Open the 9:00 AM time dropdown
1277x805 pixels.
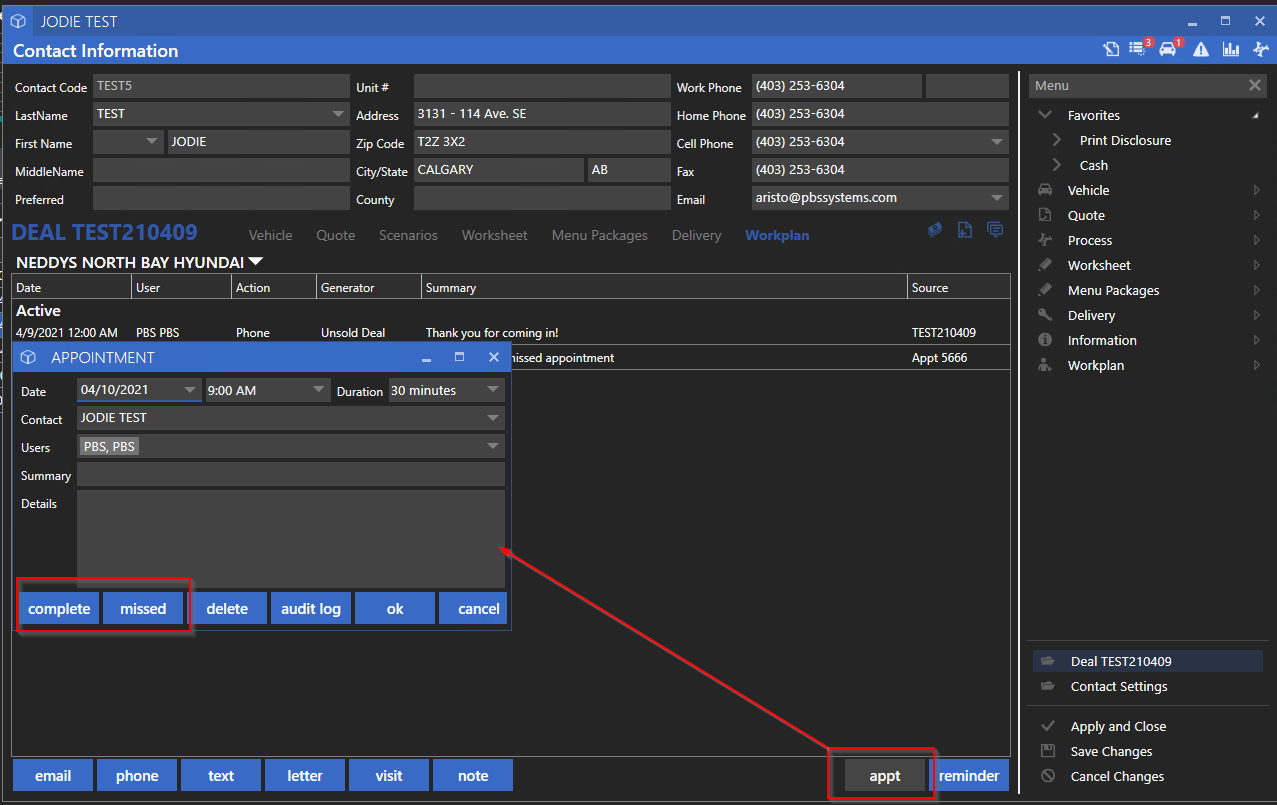tap(318, 390)
